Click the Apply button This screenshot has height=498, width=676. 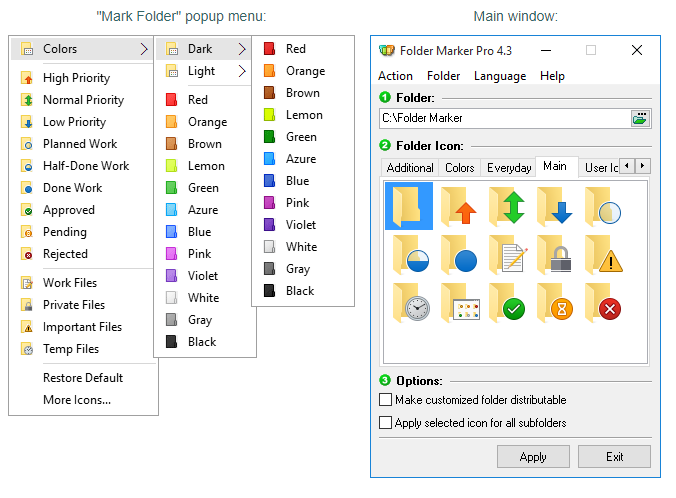533,457
